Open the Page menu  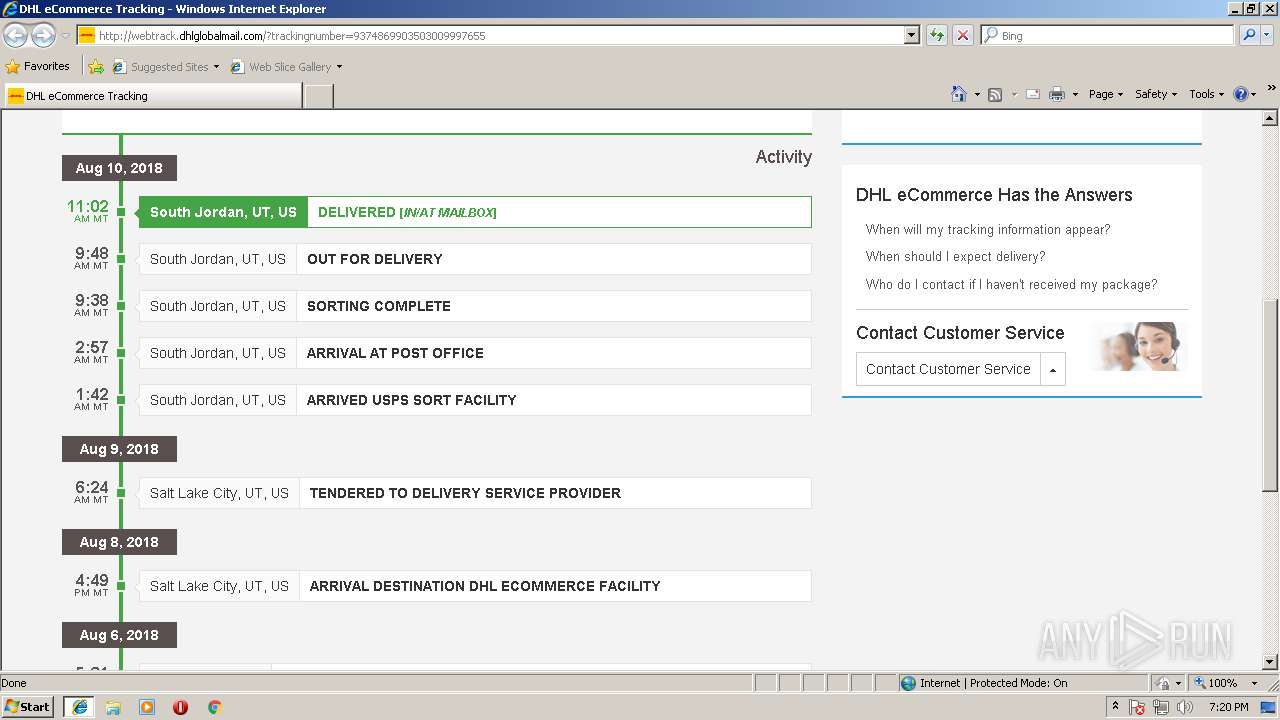pos(1106,94)
